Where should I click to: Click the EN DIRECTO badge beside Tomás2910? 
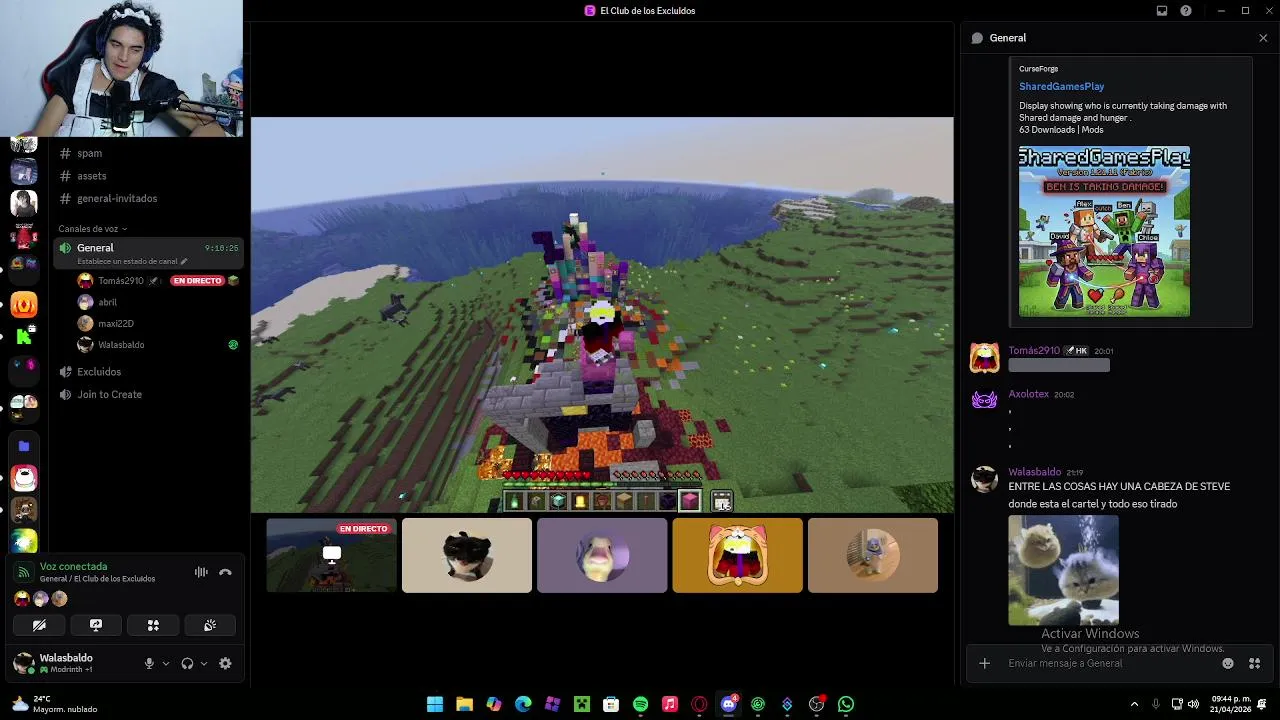click(197, 281)
